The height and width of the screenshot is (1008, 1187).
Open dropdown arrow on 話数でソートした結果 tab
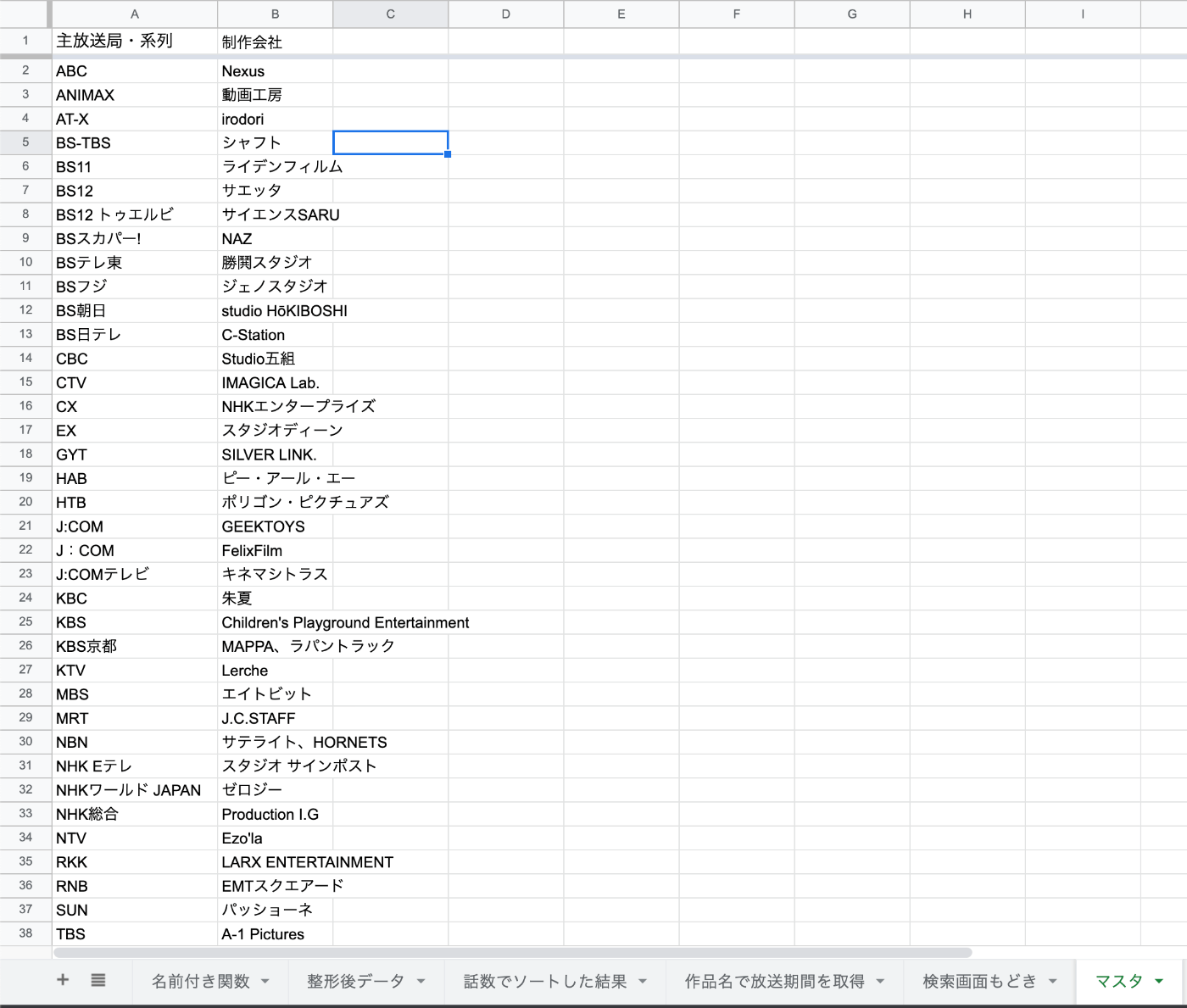pos(643,981)
